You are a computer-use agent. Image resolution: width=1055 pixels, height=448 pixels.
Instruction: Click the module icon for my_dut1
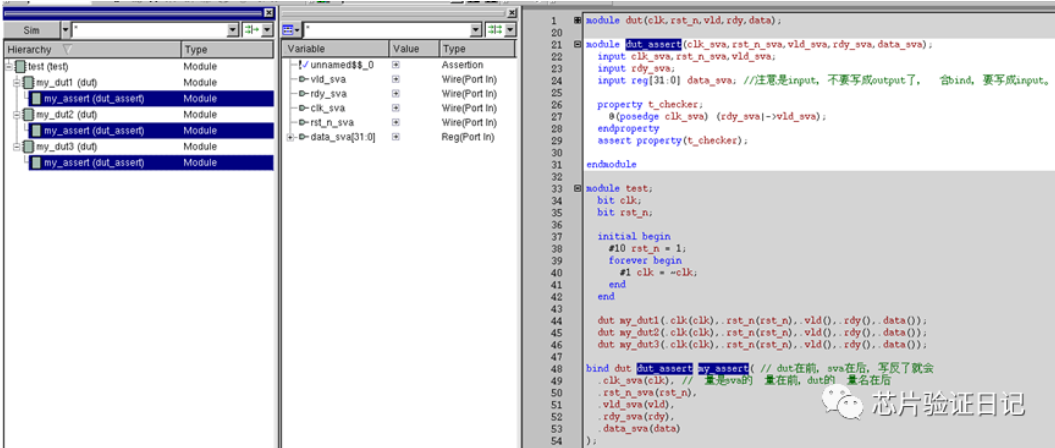pos(29,82)
